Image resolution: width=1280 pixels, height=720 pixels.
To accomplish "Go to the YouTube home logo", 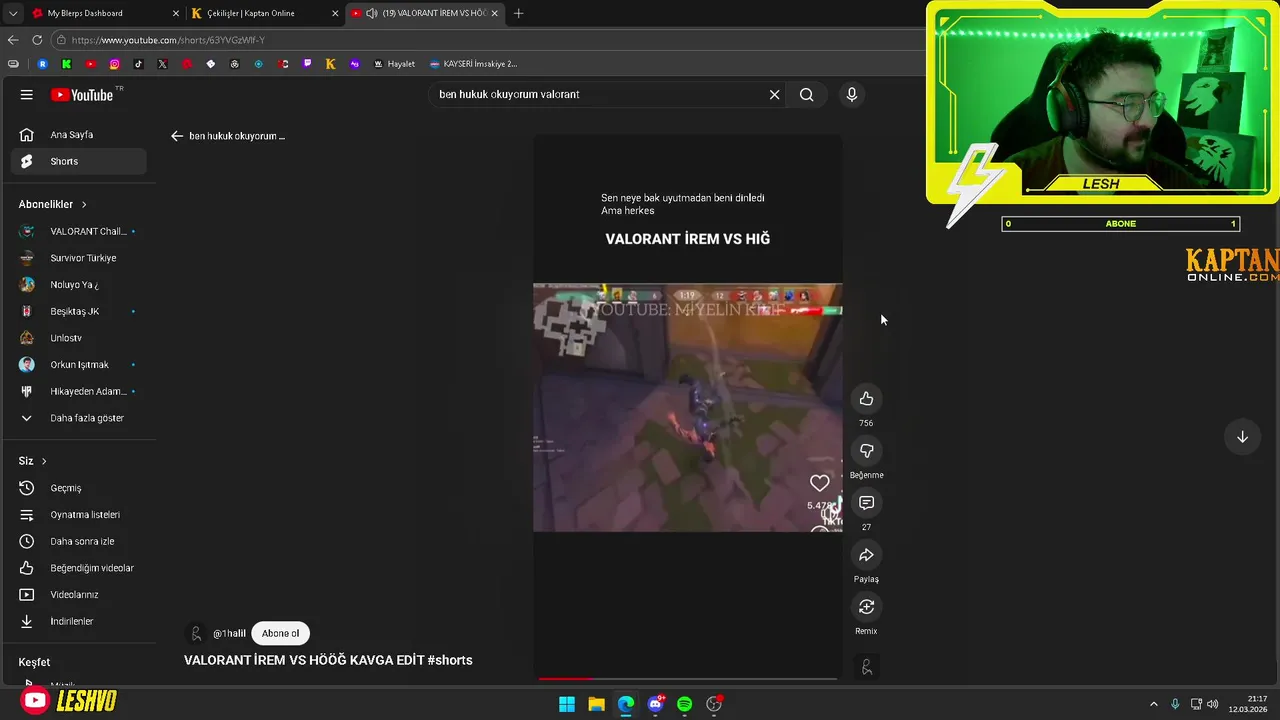I will pyautogui.click(x=82, y=95).
